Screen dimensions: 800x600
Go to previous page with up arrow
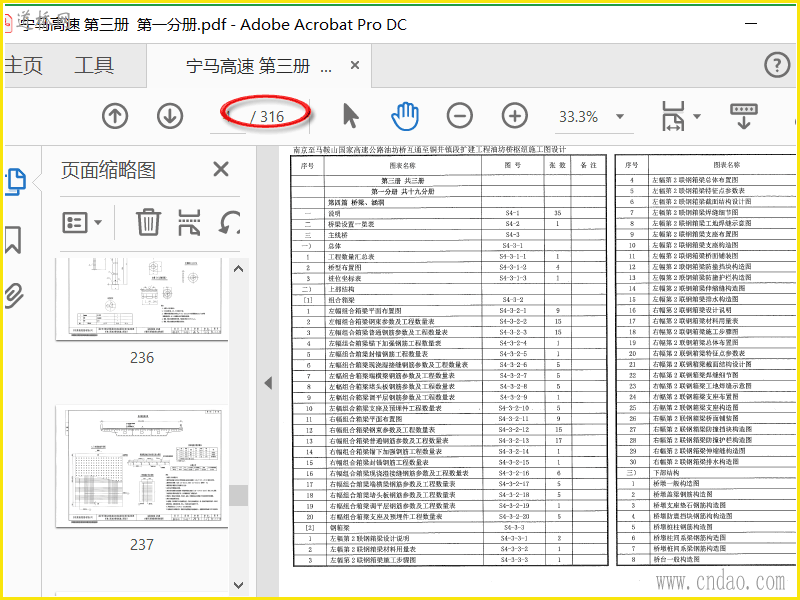(x=115, y=116)
